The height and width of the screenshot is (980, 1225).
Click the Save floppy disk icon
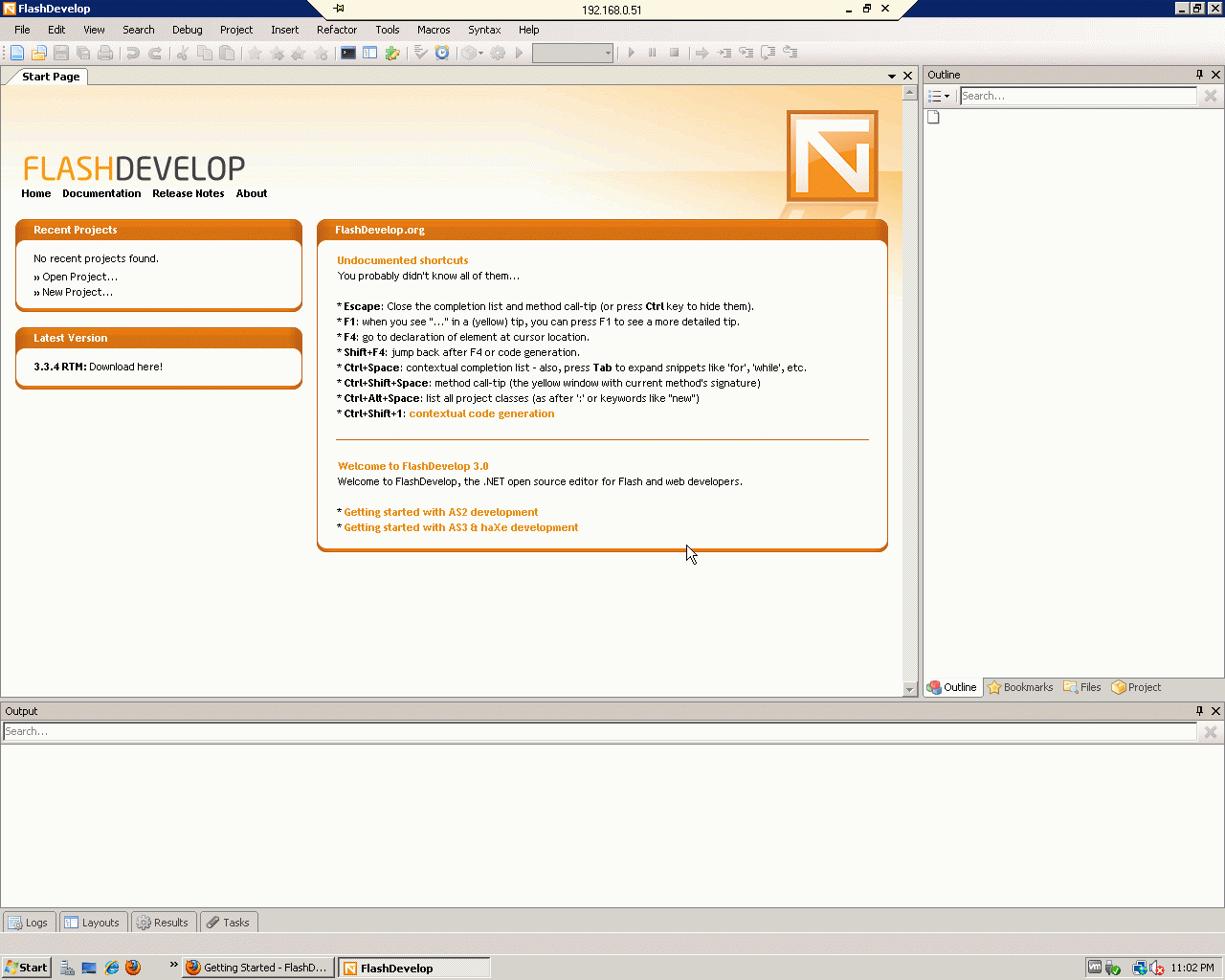(x=61, y=53)
